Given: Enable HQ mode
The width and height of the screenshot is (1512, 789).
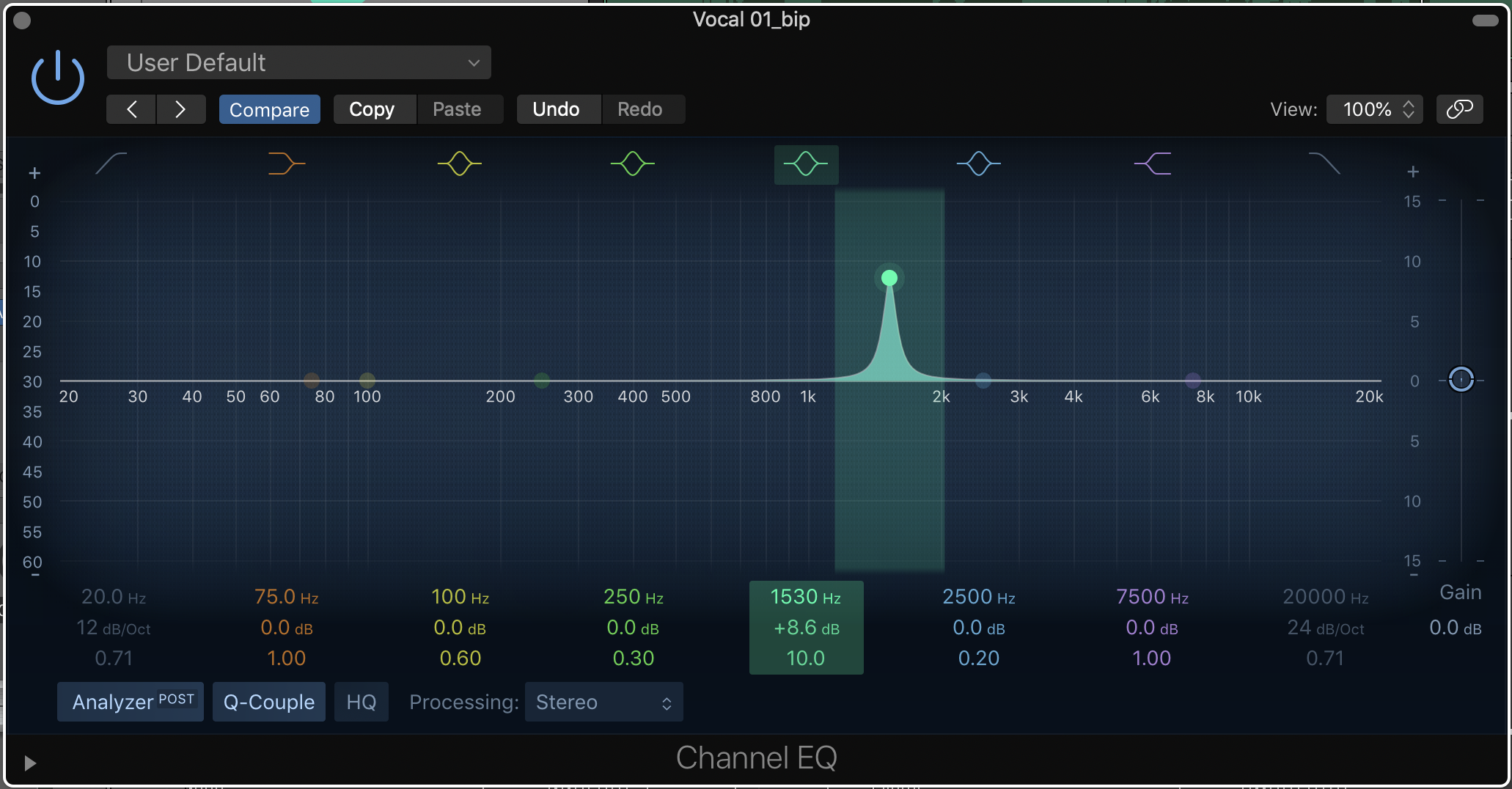Looking at the screenshot, I should 361,702.
